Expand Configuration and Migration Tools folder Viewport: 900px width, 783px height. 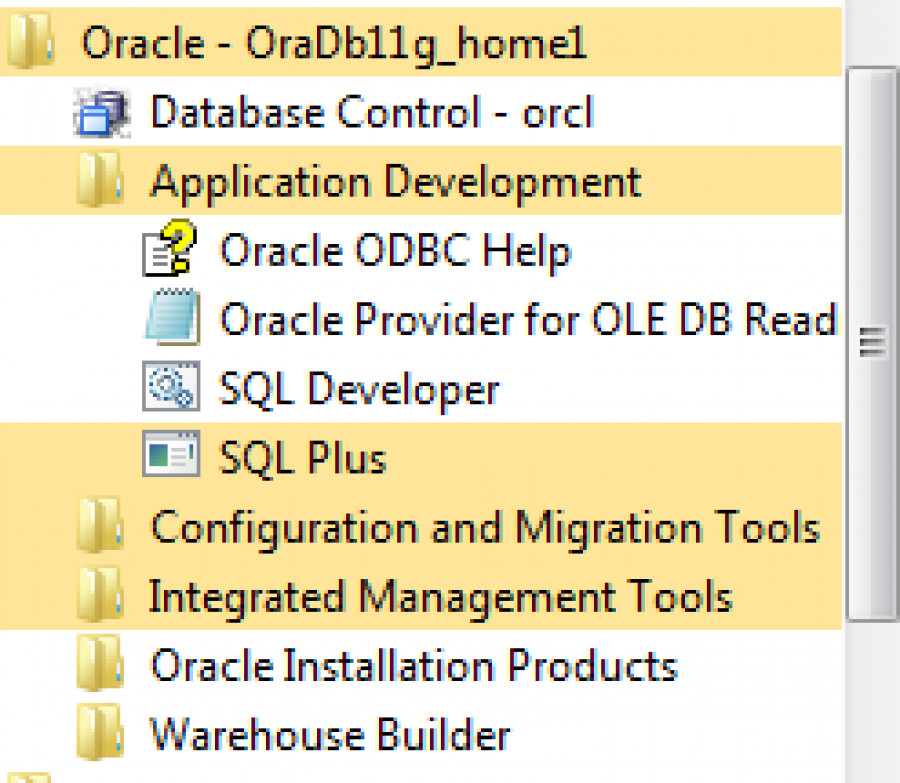point(485,527)
